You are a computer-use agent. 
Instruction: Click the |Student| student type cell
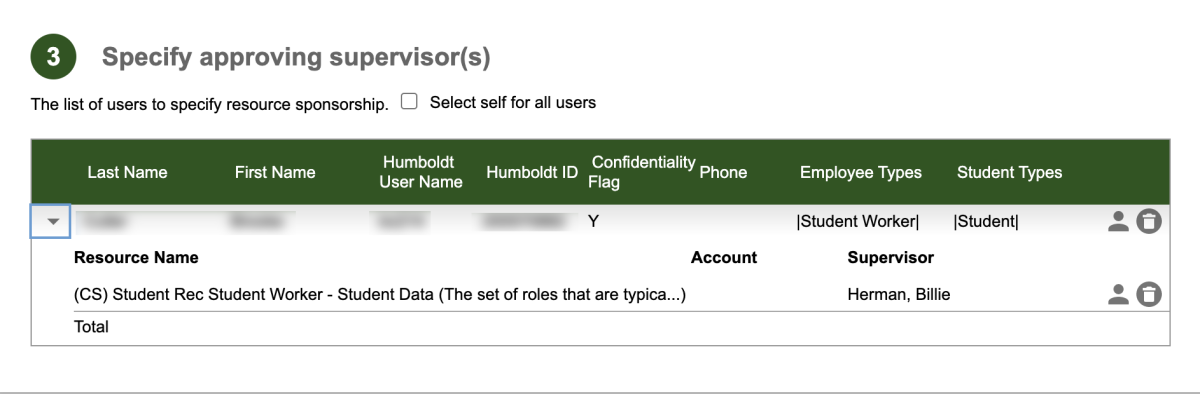pyautogui.click(x=985, y=222)
